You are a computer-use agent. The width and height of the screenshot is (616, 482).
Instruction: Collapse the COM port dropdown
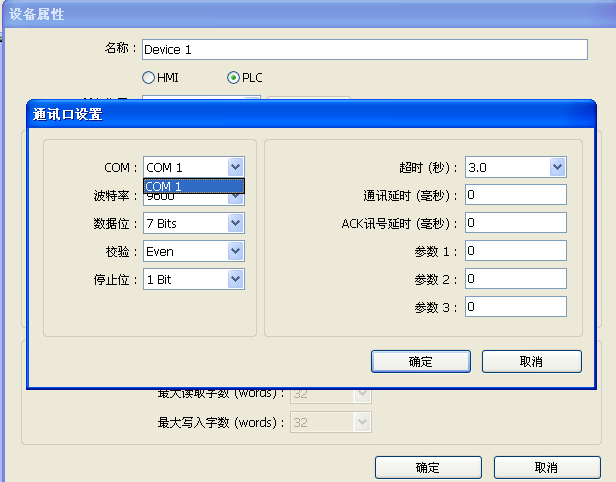coord(235,167)
